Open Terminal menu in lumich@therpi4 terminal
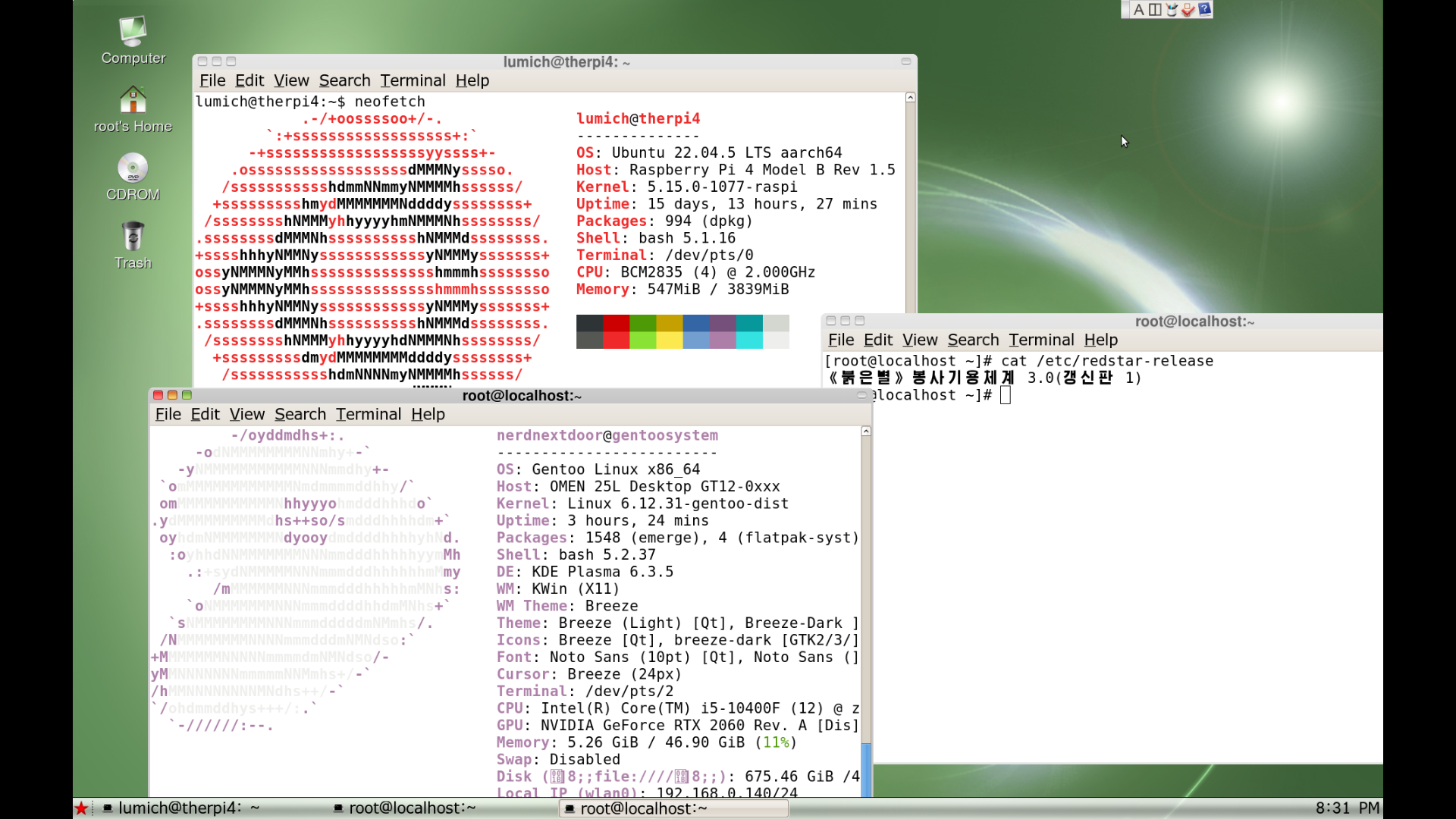This screenshot has width=1456, height=819. 413,80
